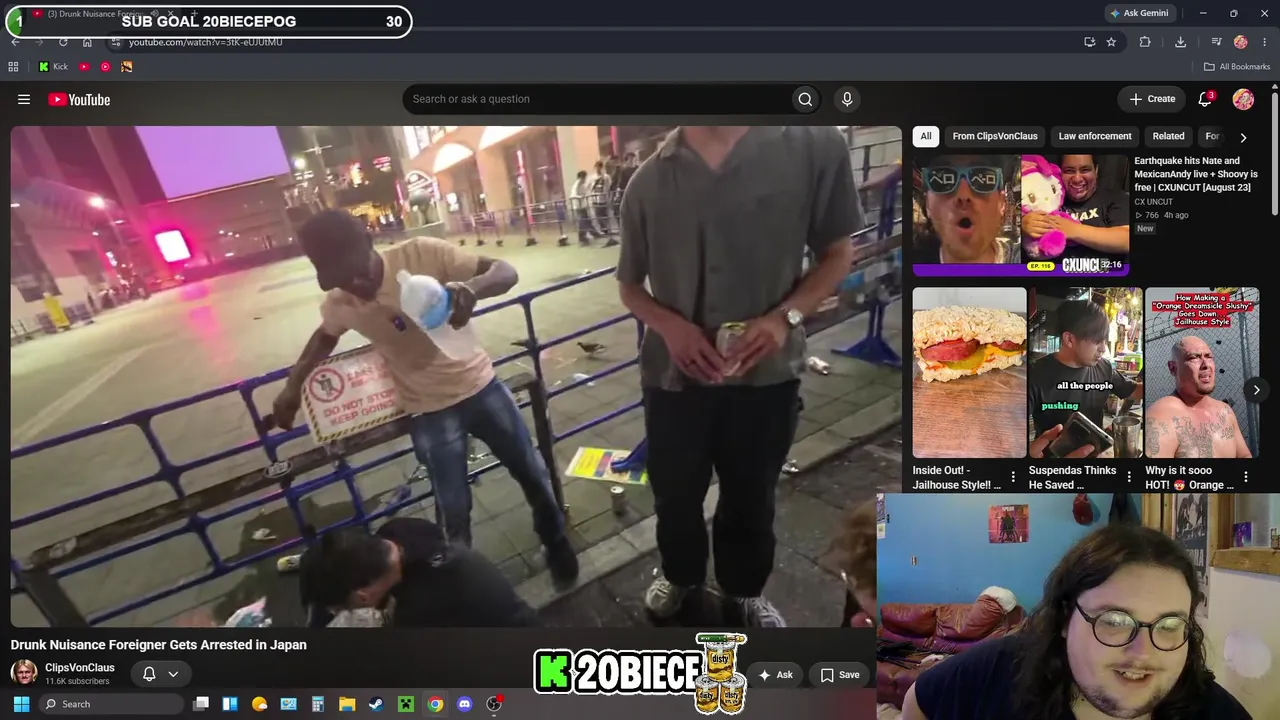Open the Create menu

[1152, 99]
